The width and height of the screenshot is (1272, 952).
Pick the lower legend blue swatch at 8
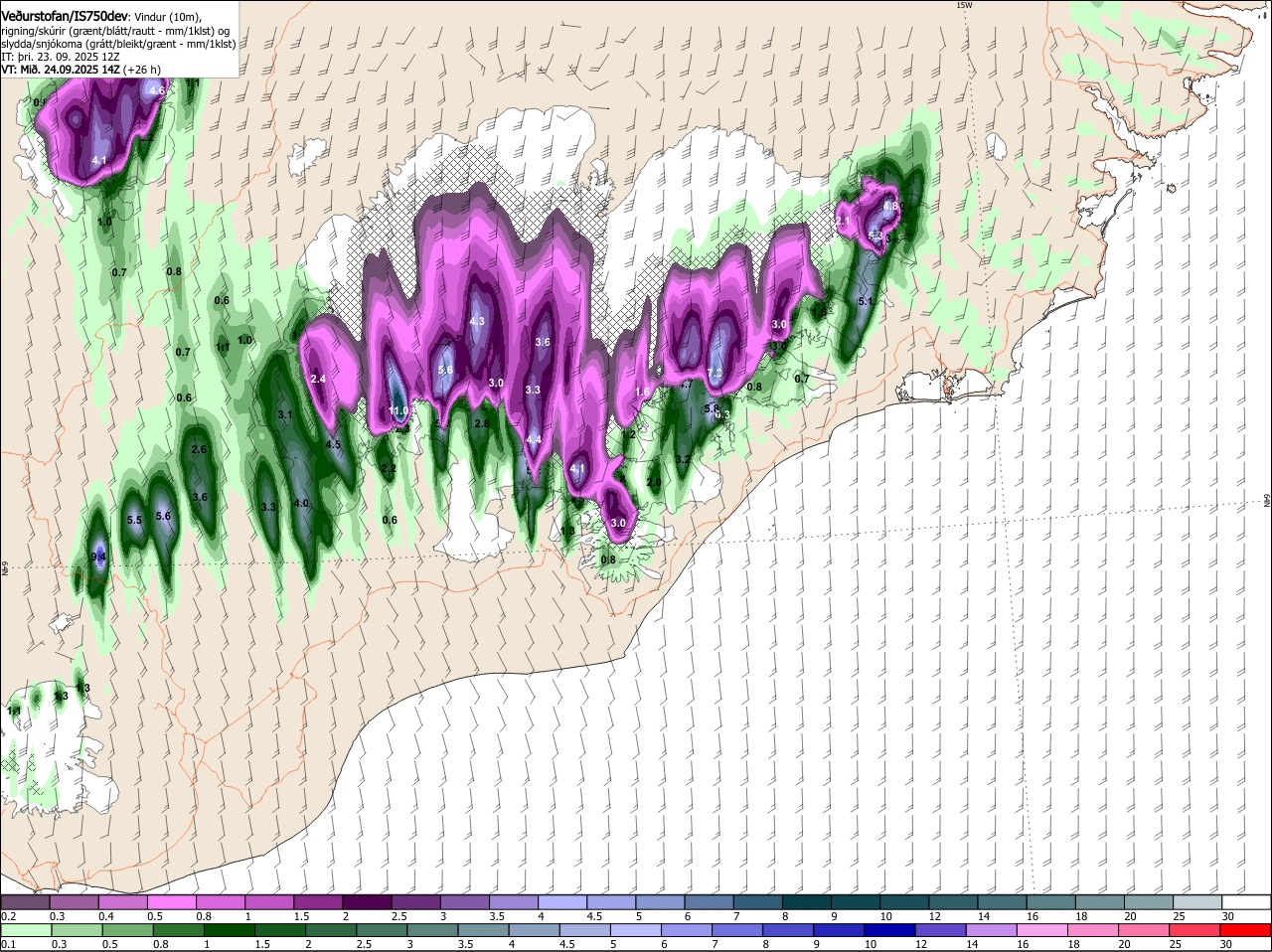pos(787,930)
